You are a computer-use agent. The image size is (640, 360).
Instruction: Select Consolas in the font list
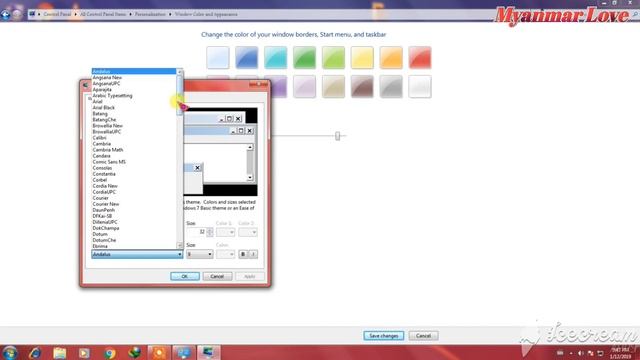(x=102, y=168)
